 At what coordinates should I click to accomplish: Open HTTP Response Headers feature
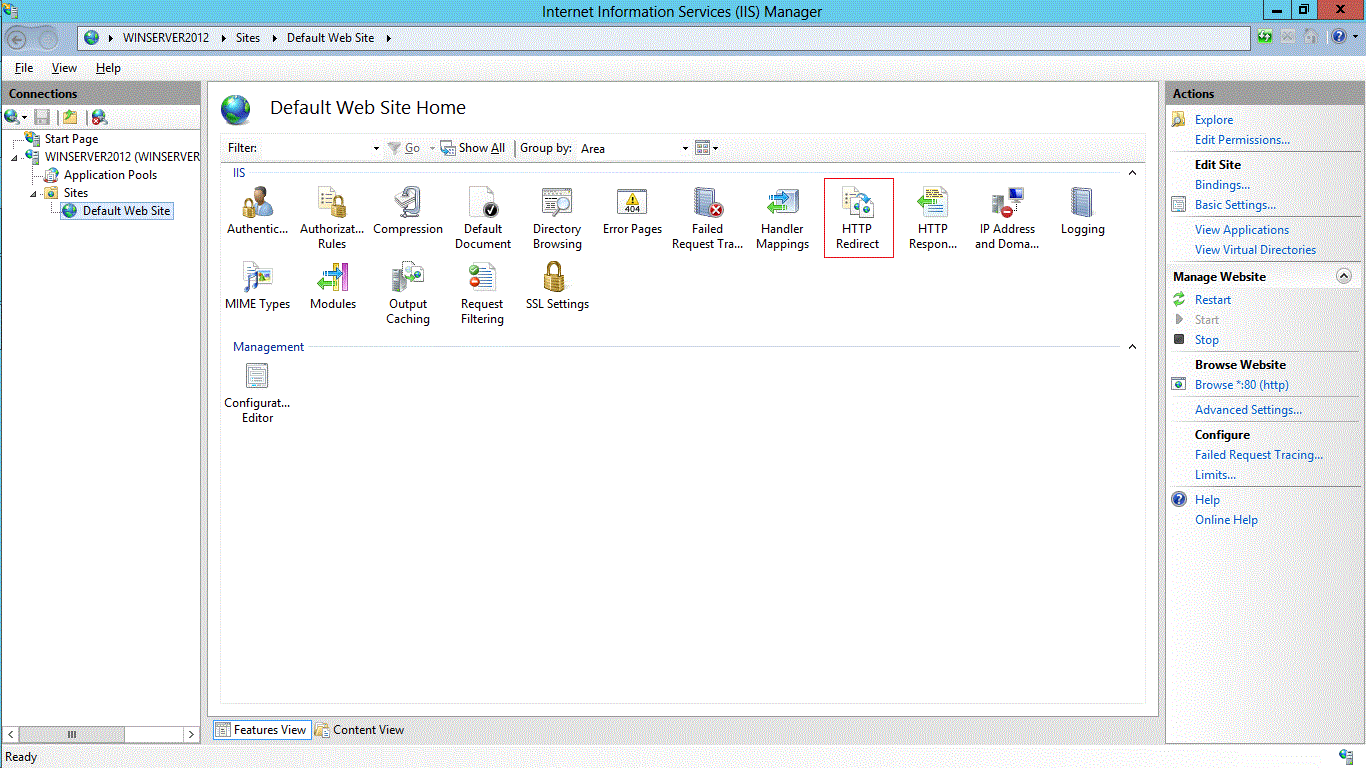click(933, 217)
